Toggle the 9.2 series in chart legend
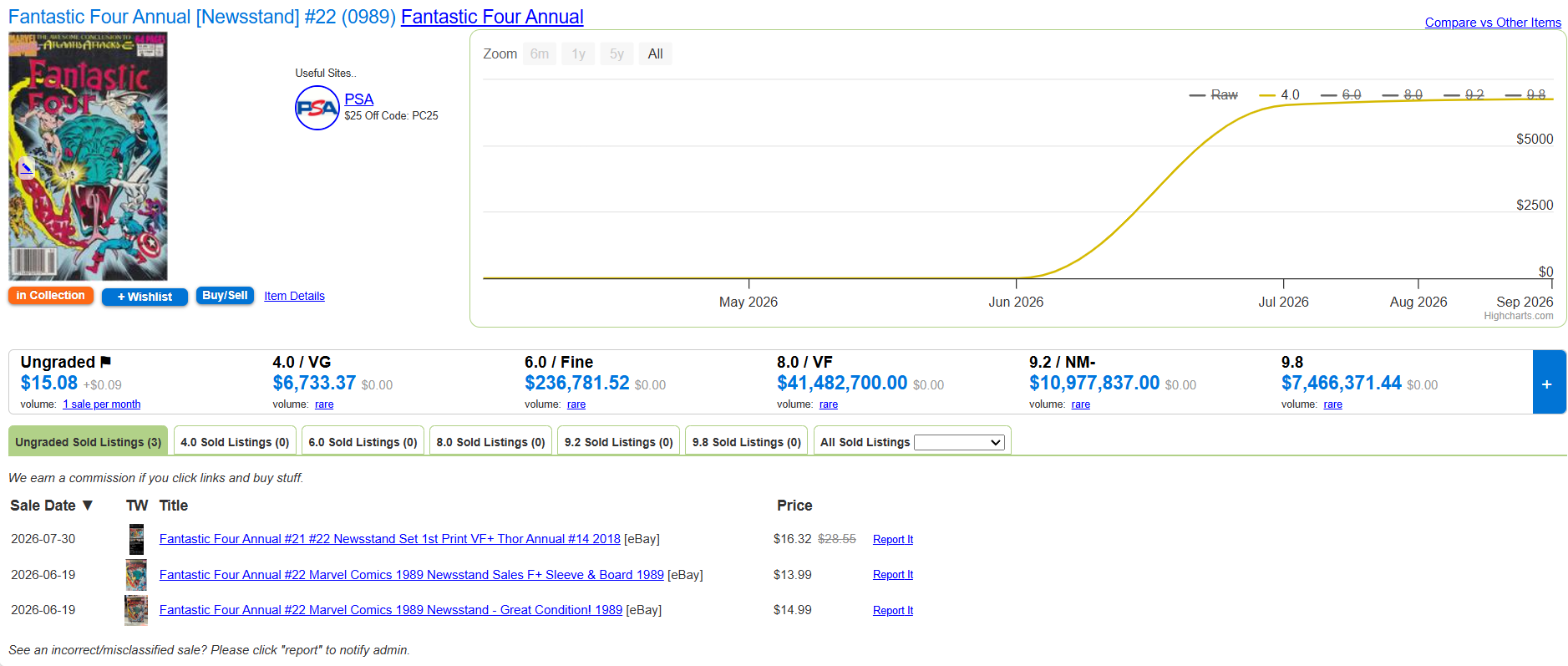This screenshot has height=666, width=1568. pos(1464,95)
